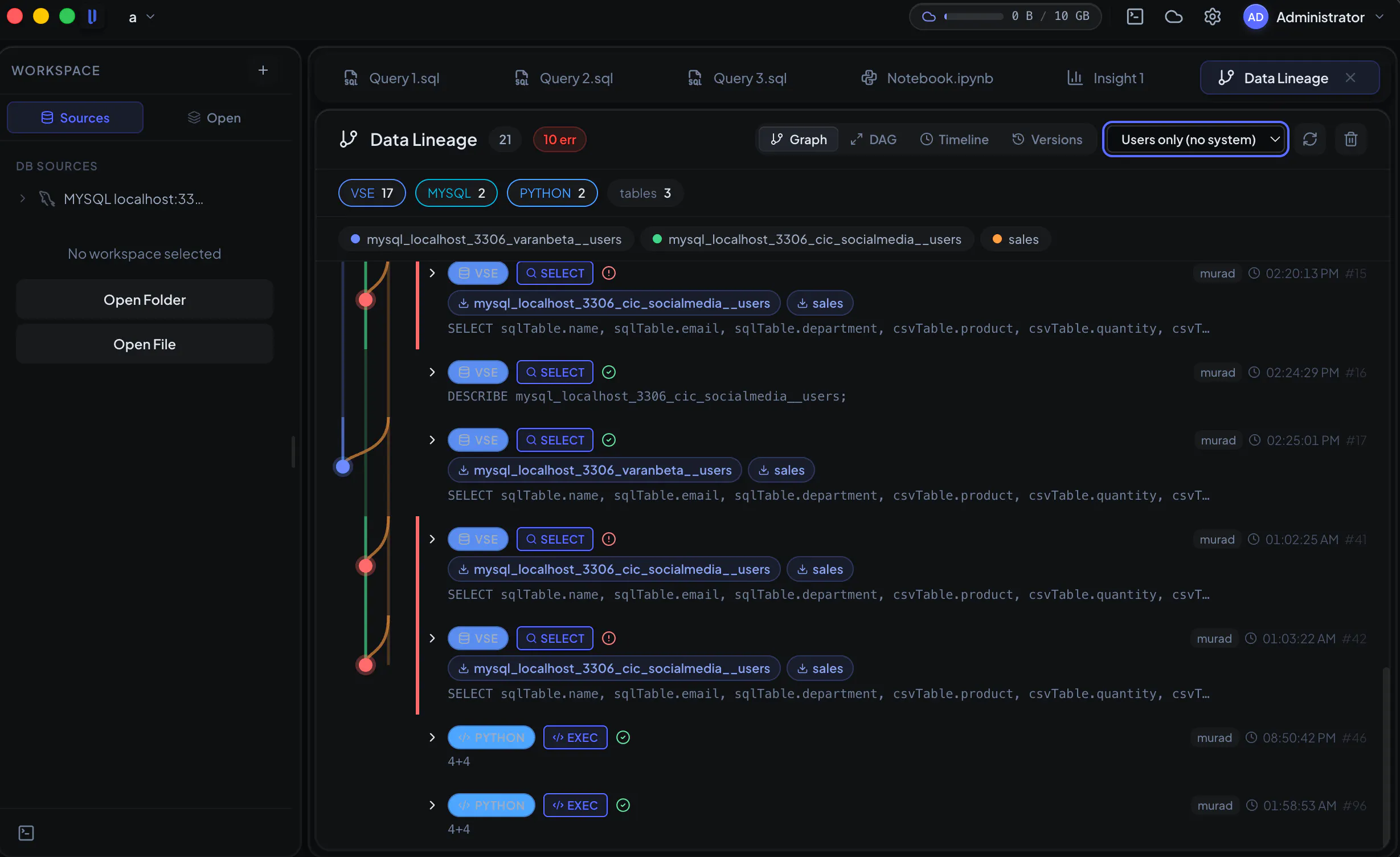
Task: Click the error status icon on entry #15
Action: 608,273
